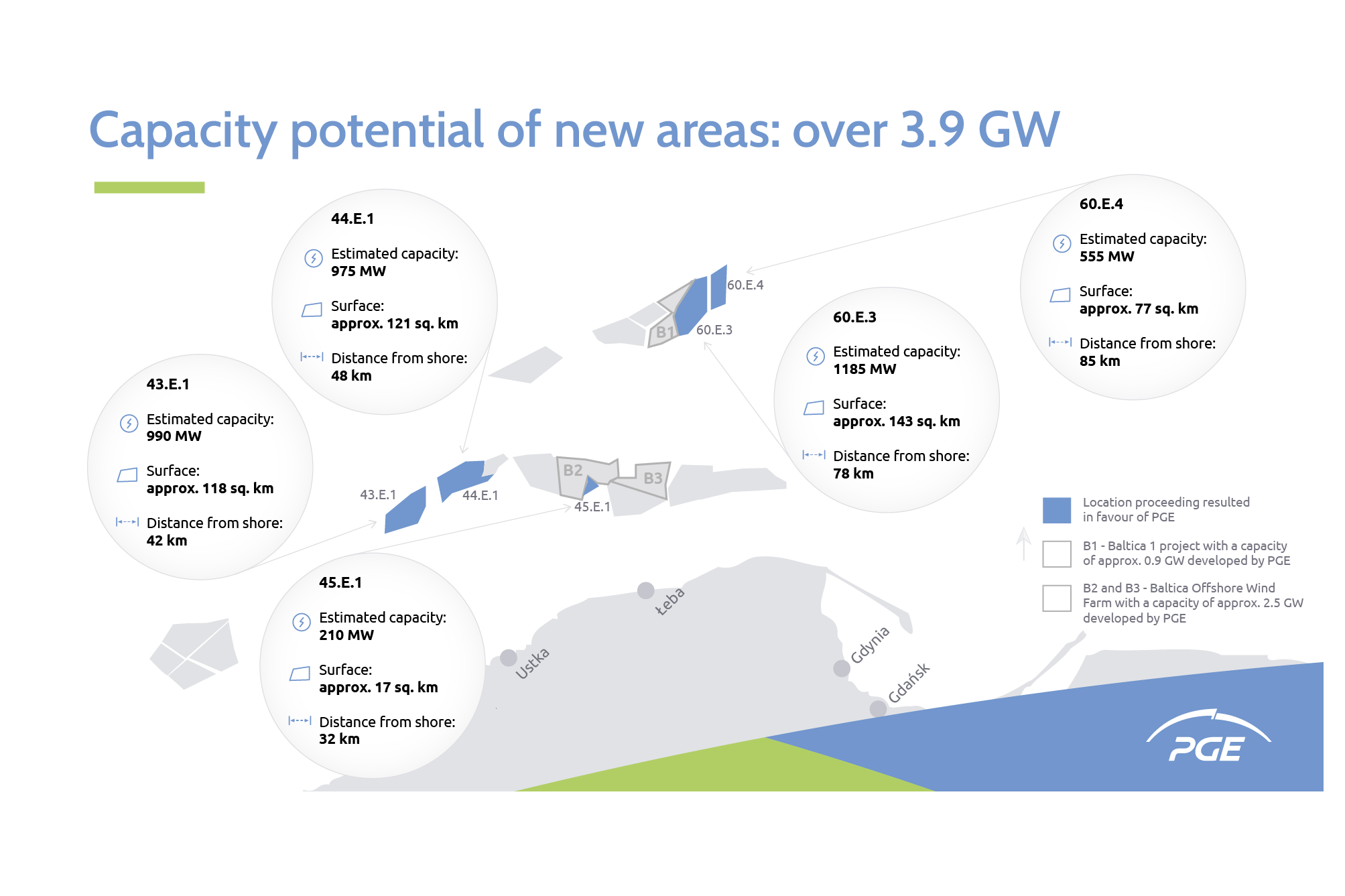Click the north arrow beside the legend
The height and width of the screenshot is (896, 1345).
[x=1023, y=543]
